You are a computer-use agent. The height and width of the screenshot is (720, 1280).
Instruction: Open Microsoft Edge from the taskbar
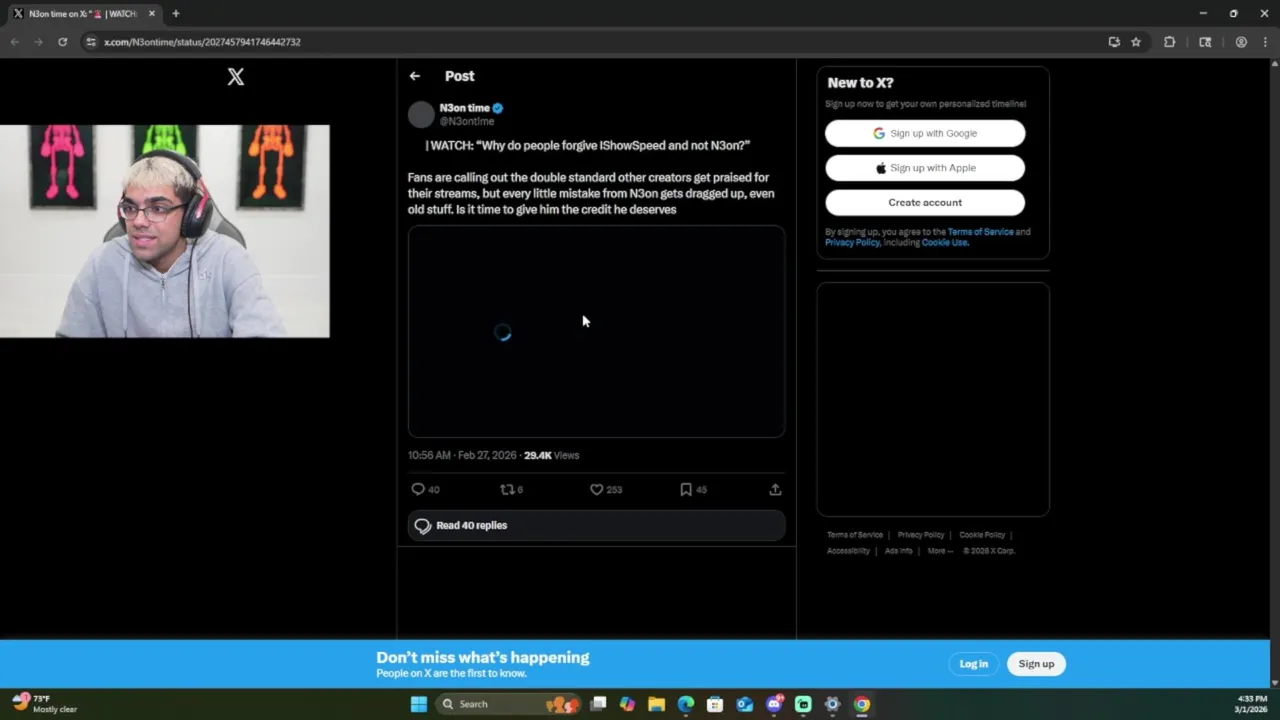click(686, 704)
